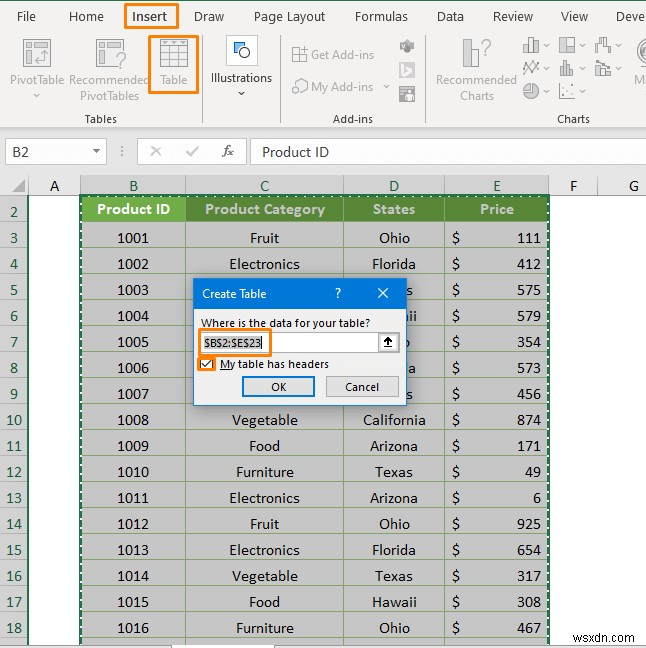Click the formula bar cancel X icon
The image size is (646, 648).
[155, 151]
